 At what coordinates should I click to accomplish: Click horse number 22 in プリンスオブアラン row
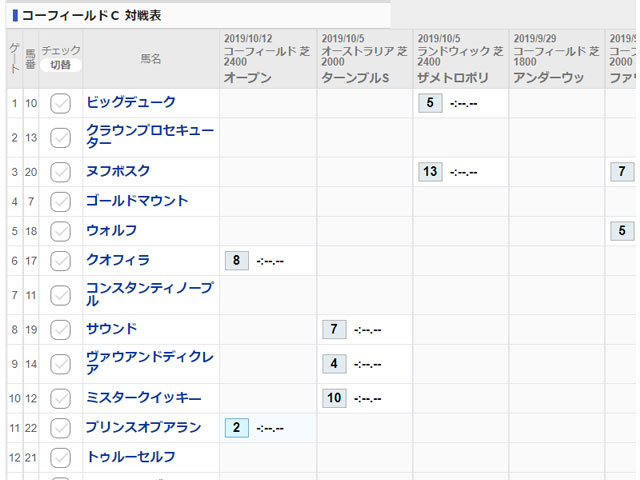pos(31,428)
